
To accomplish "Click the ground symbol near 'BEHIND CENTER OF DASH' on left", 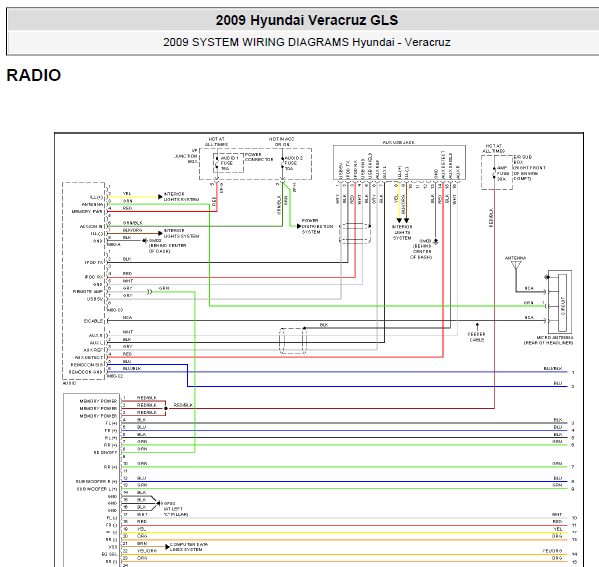I will (145, 240).
